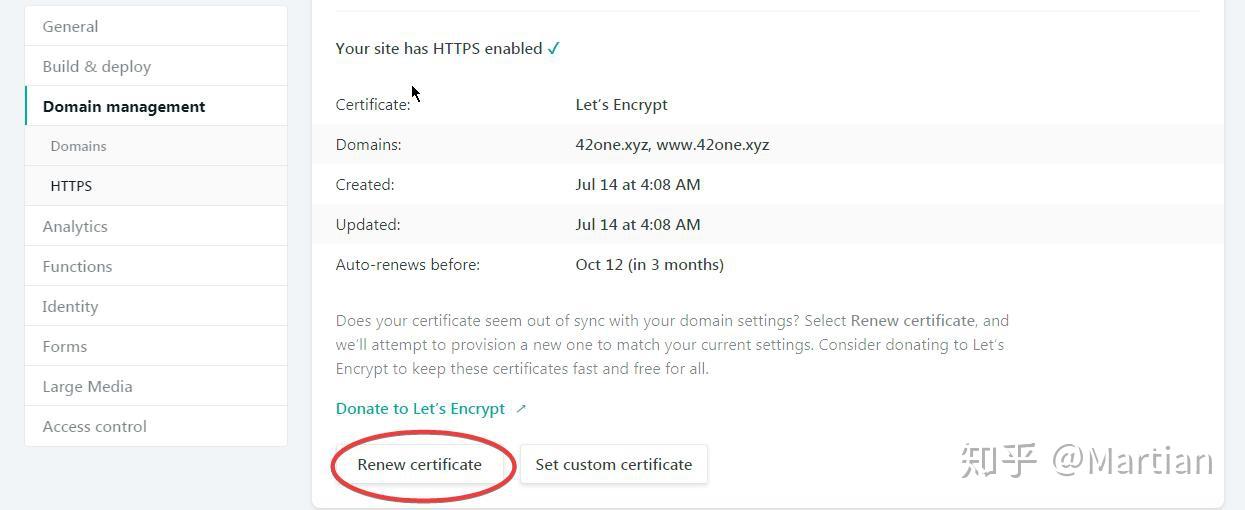Go to Access control settings
The height and width of the screenshot is (510, 1245).
pyautogui.click(x=94, y=426)
